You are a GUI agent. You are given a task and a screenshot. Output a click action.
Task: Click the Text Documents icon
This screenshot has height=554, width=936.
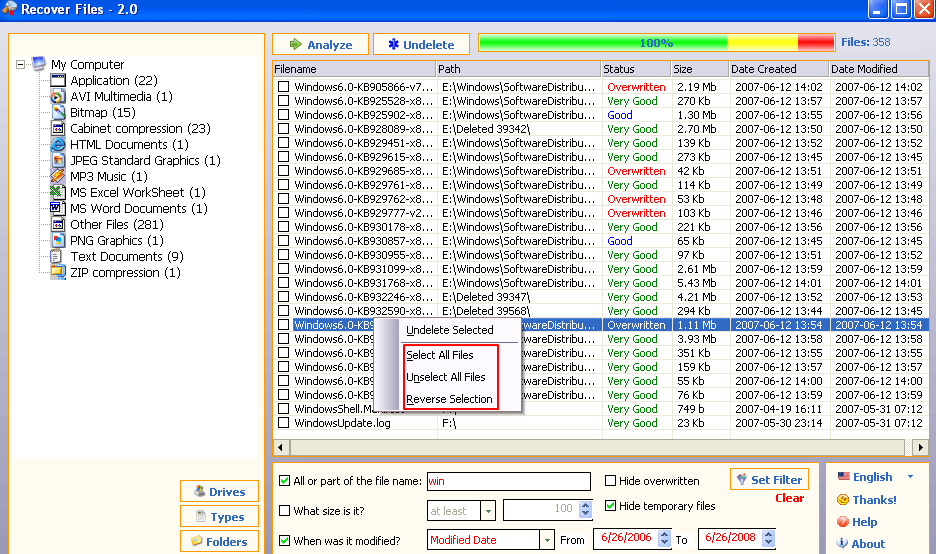click(56, 257)
